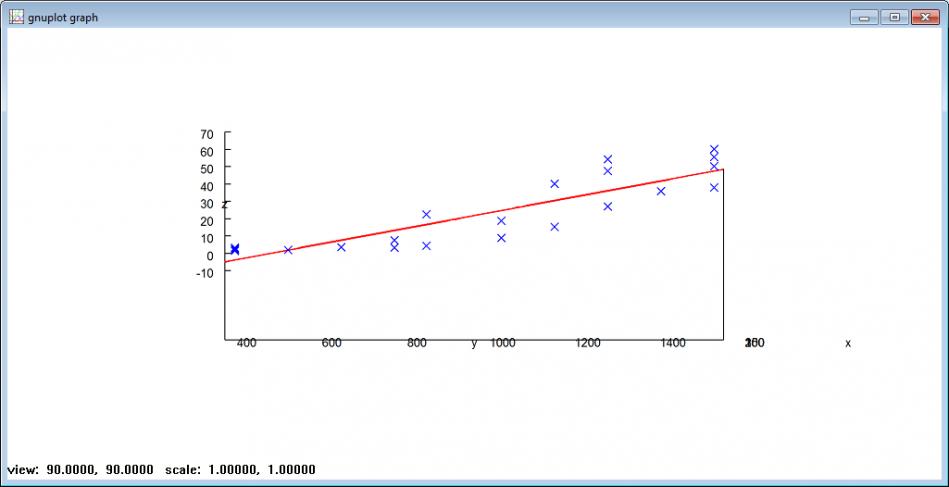Select the lone blue cross between 1200 and 1400 below the line
949x487 pixels.
607,206
